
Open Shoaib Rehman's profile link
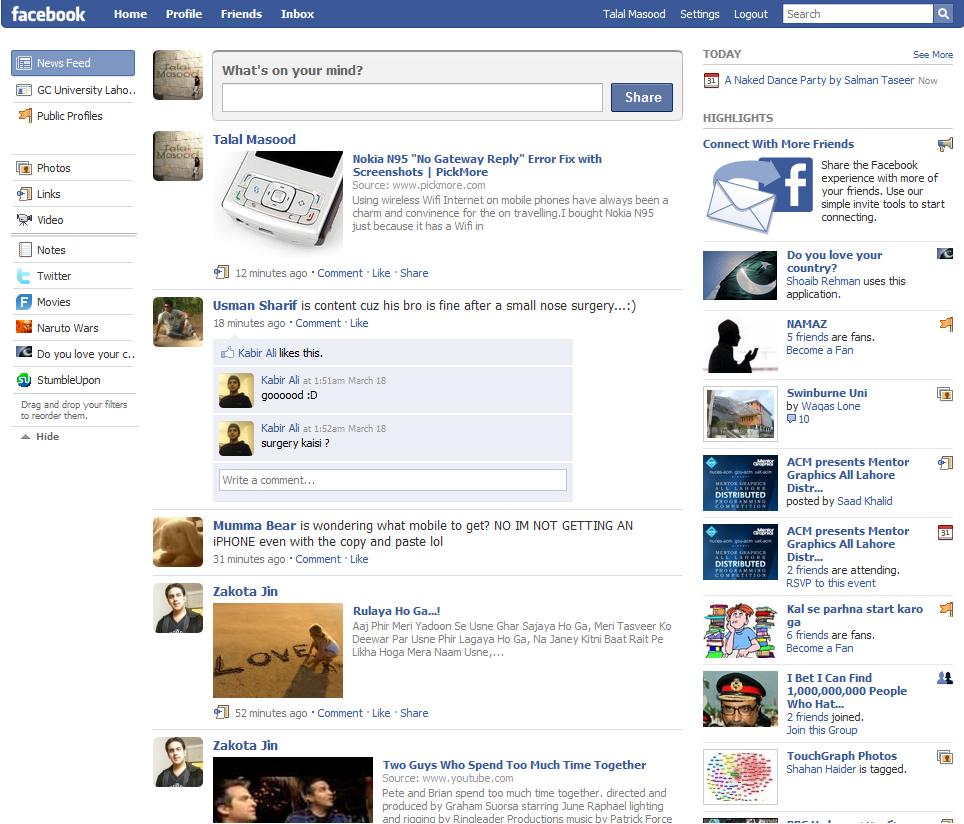pyautogui.click(x=823, y=281)
